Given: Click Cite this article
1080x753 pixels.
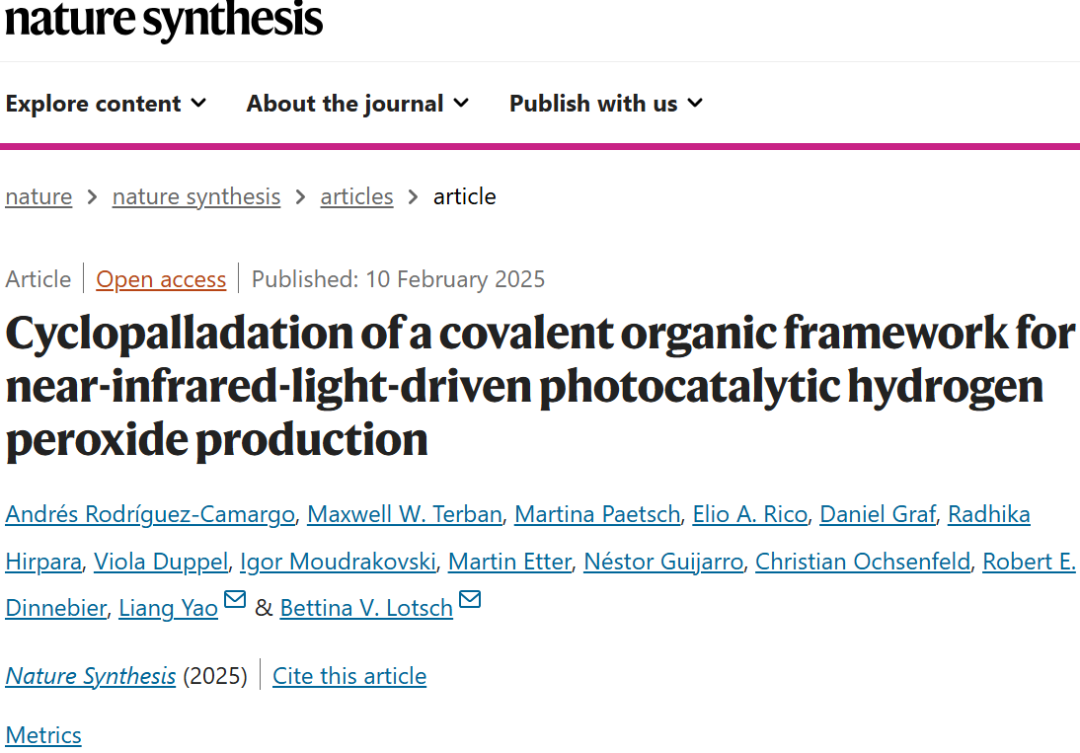Looking at the screenshot, I should tap(349, 677).
